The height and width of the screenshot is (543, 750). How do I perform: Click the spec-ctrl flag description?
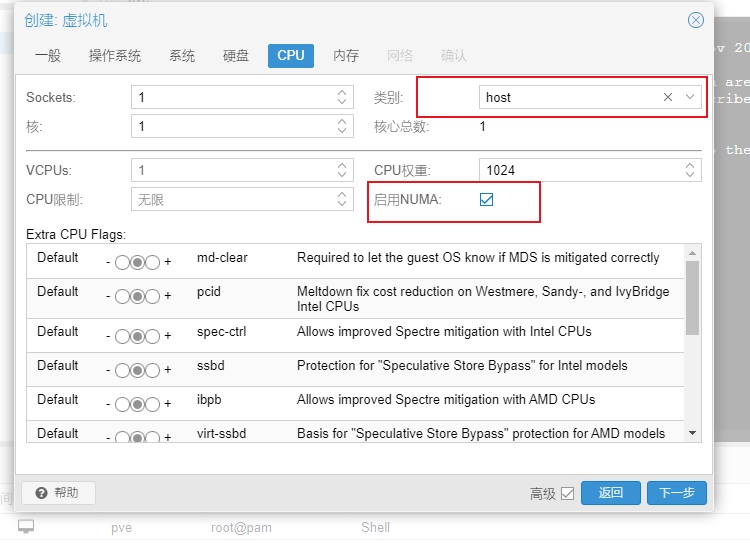(x=444, y=332)
